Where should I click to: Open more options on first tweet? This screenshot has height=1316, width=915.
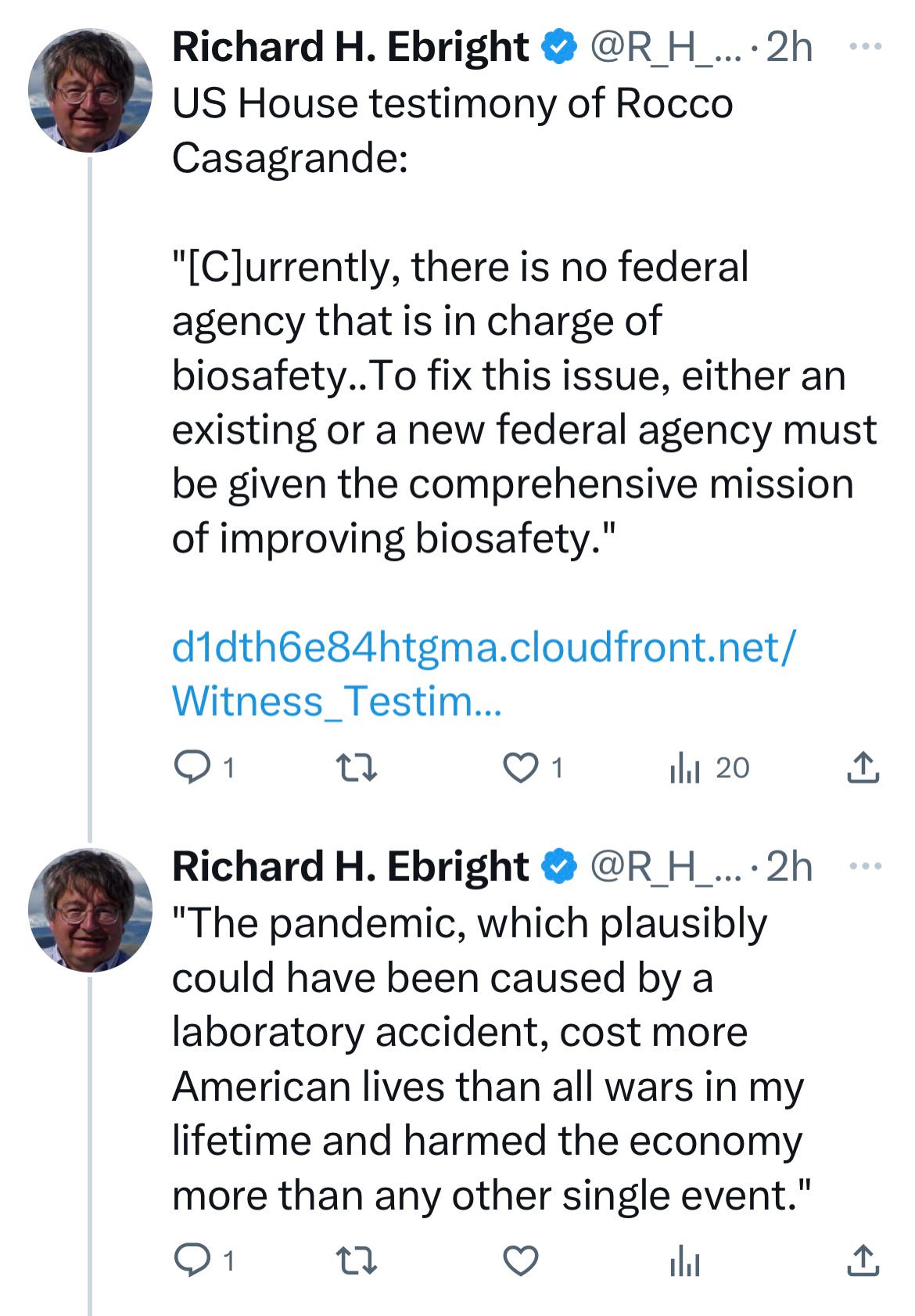pos(866,47)
